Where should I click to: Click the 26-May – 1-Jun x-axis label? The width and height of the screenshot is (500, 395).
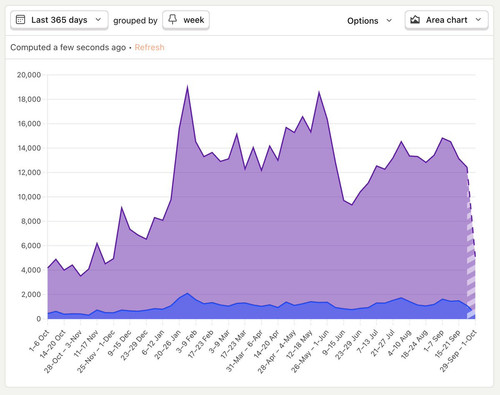click(310, 351)
